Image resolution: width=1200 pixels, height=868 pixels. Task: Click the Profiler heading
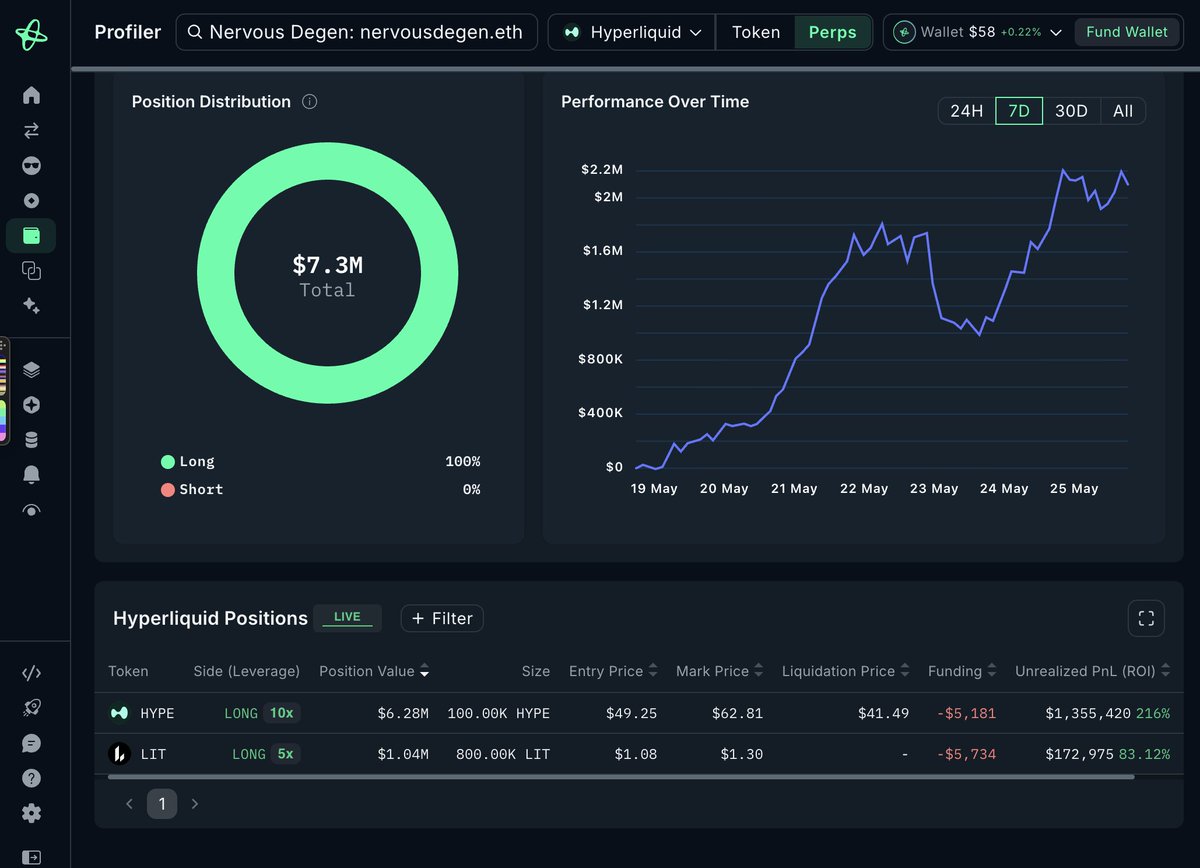pos(128,32)
